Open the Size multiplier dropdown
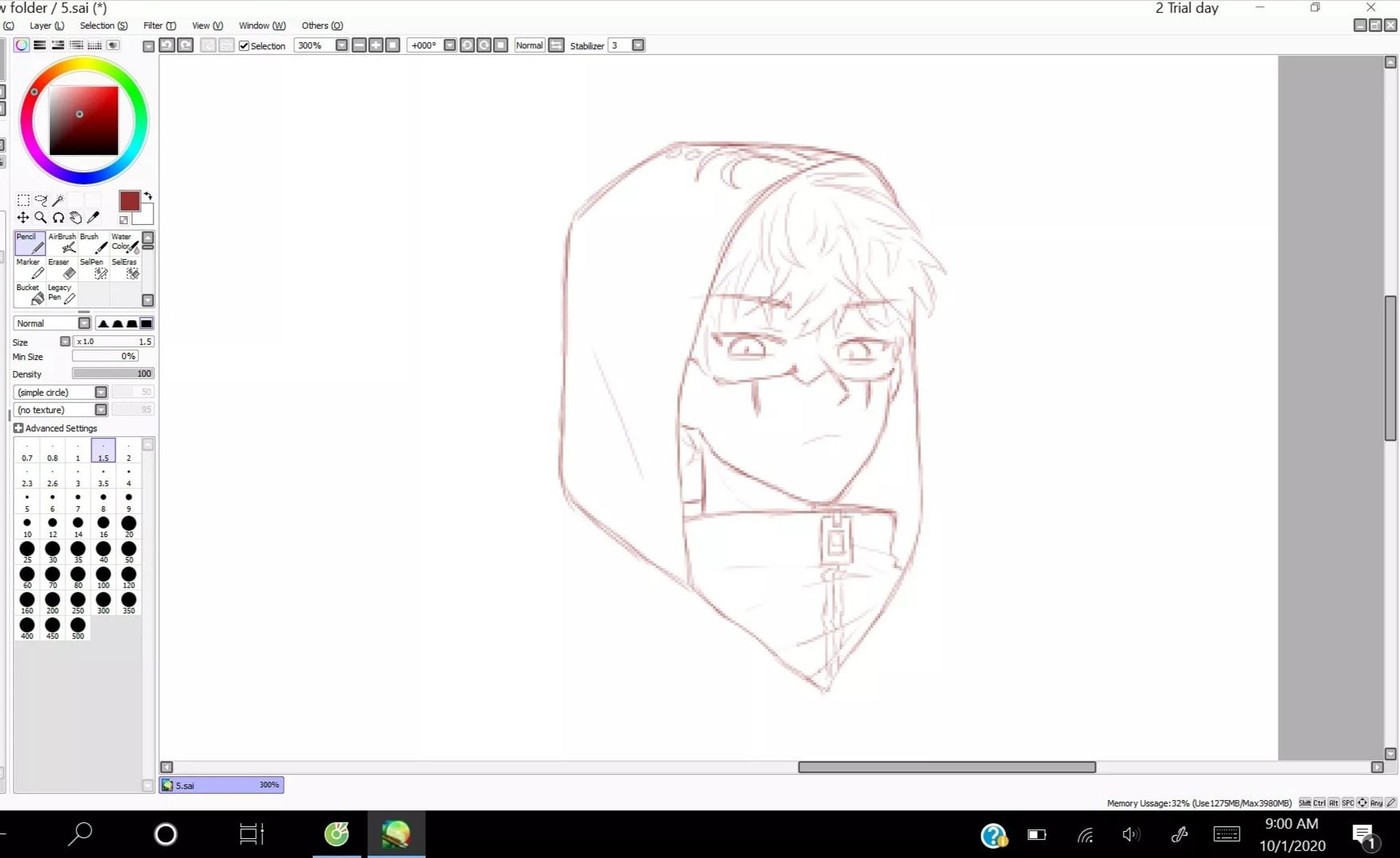Viewport: 1400px width, 858px height. pyautogui.click(x=65, y=342)
